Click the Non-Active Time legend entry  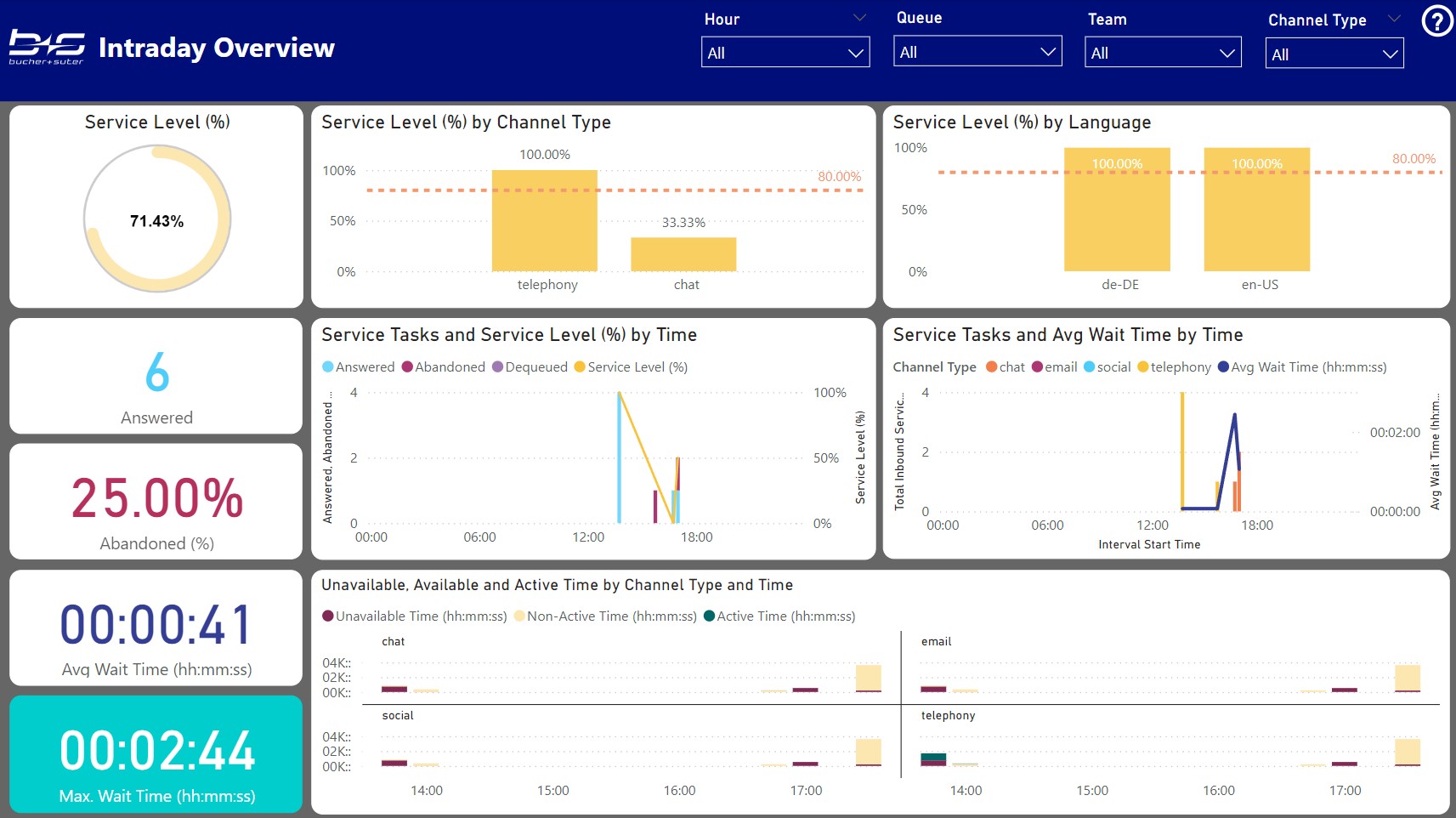605,616
